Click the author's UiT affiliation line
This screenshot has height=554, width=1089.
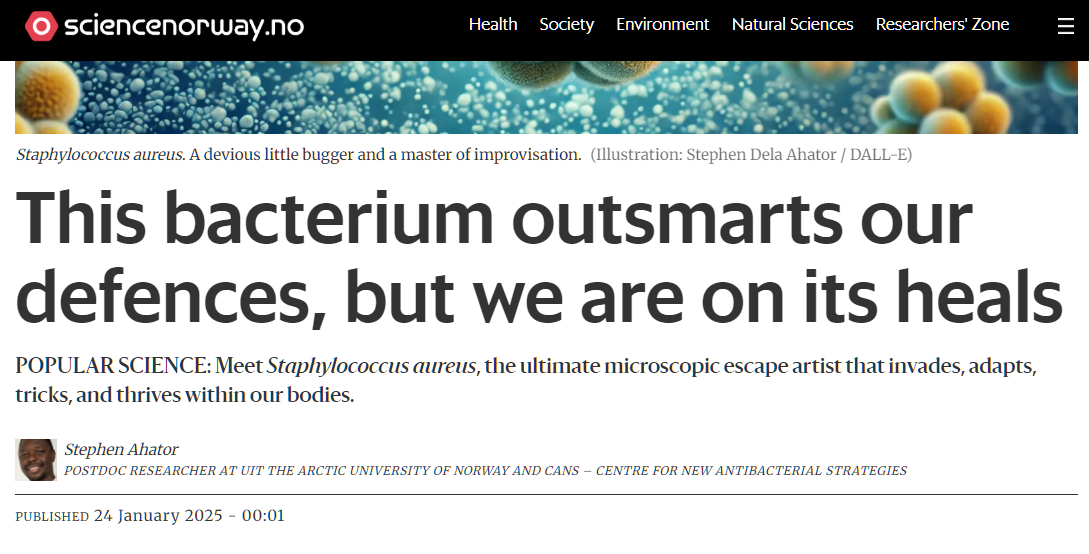point(485,471)
